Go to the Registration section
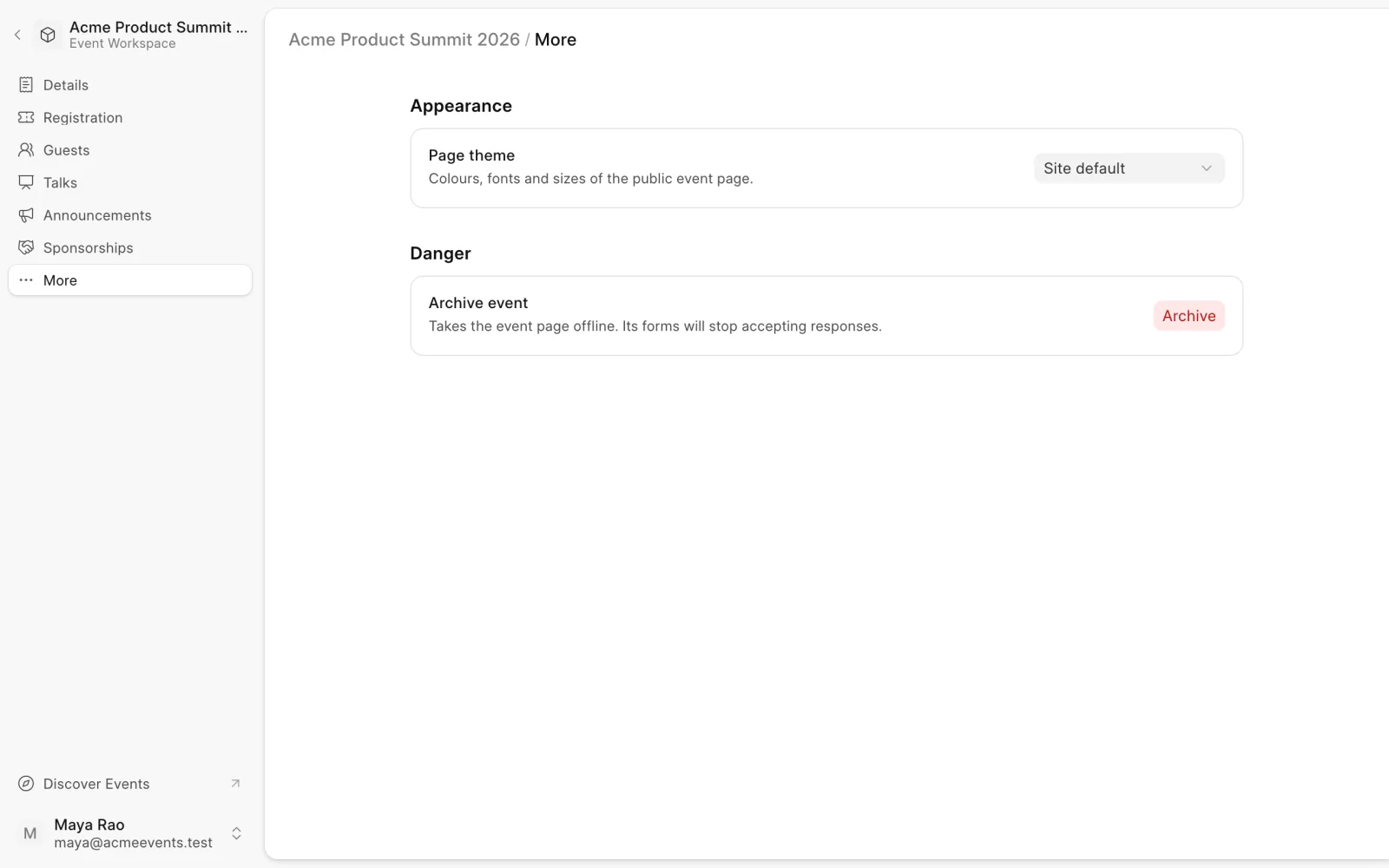 point(130,117)
